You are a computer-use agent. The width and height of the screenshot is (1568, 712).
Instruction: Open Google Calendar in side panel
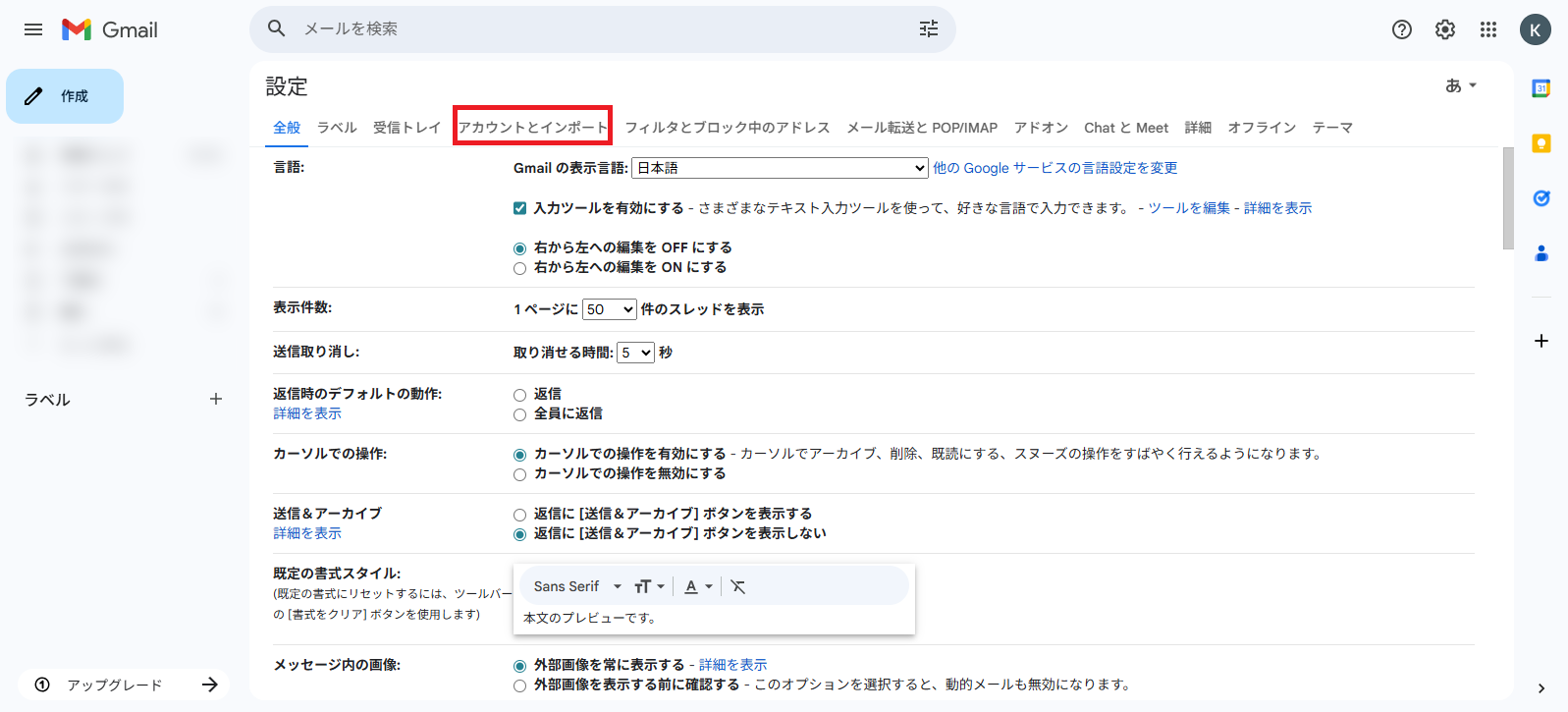click(1541, 88)
